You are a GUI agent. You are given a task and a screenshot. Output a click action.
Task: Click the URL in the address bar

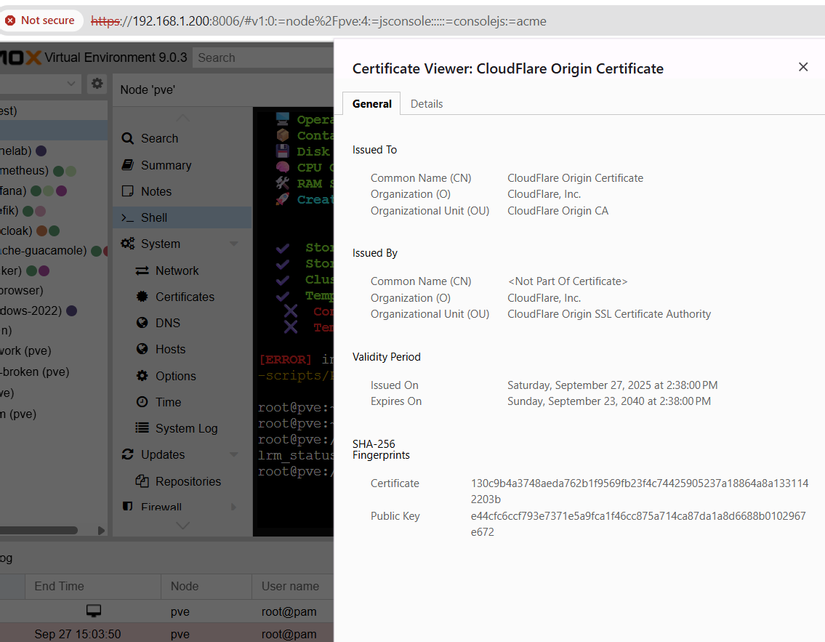point(318,21)
